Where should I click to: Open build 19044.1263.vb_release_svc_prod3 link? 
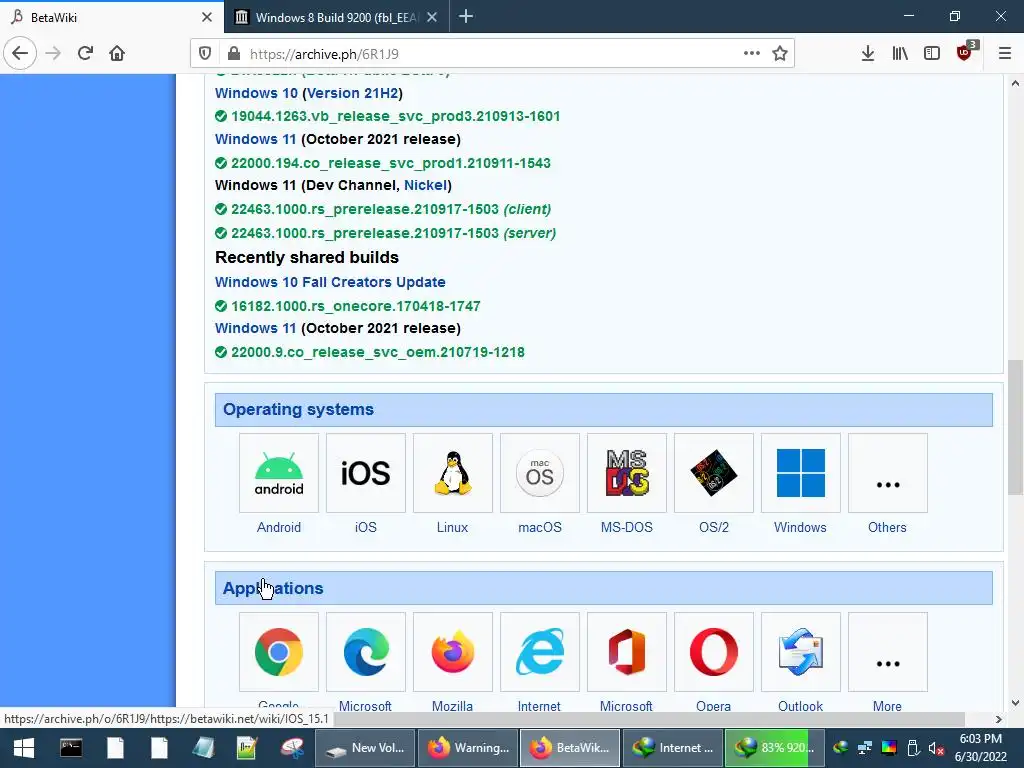395,116
